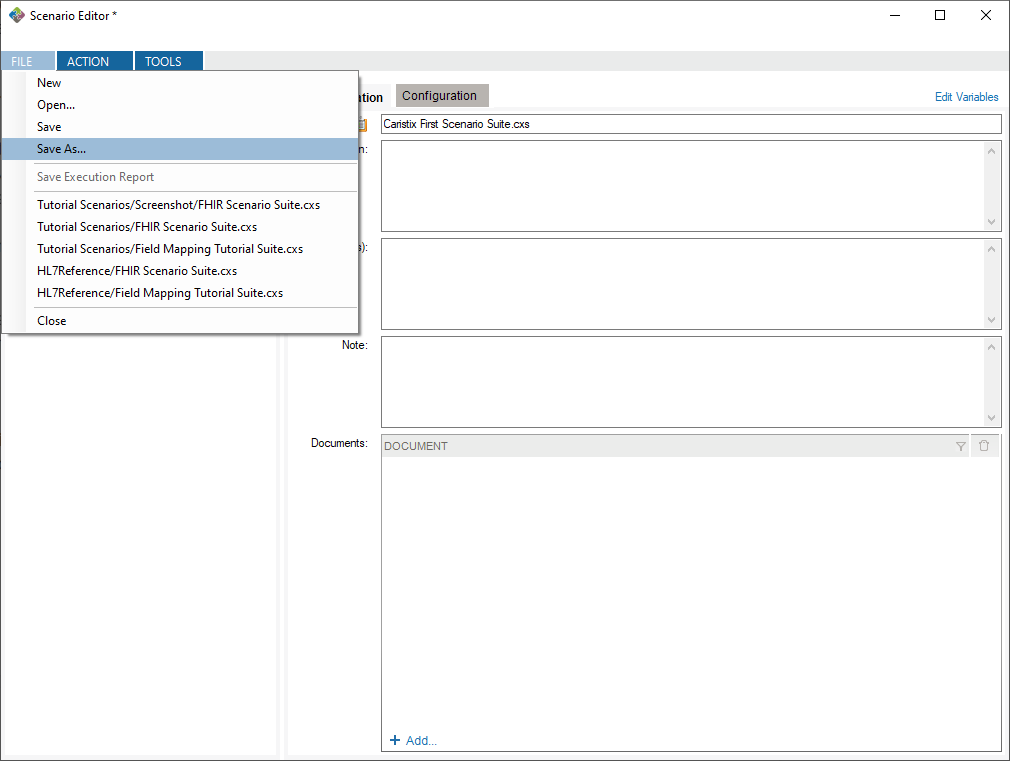Screen dimensions: 1010x761
Task: Select "Save As..." from the FILE menu
Action: tap(62, 148)
